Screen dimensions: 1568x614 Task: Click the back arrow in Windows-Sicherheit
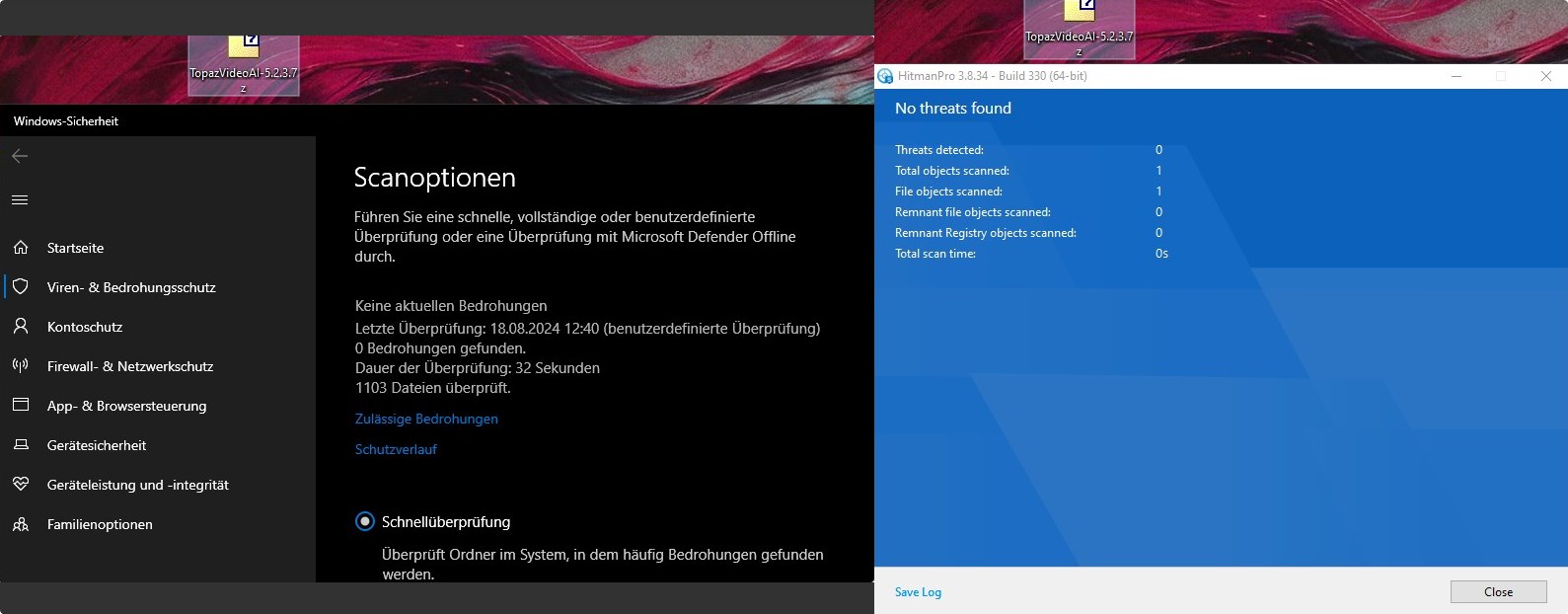[x=20, y=156]
